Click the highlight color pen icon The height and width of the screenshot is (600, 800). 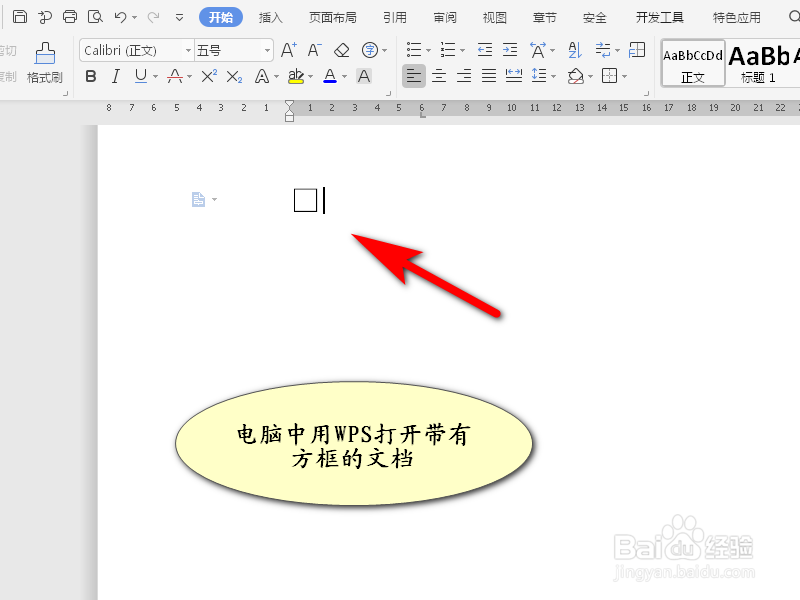click(296, 77)
